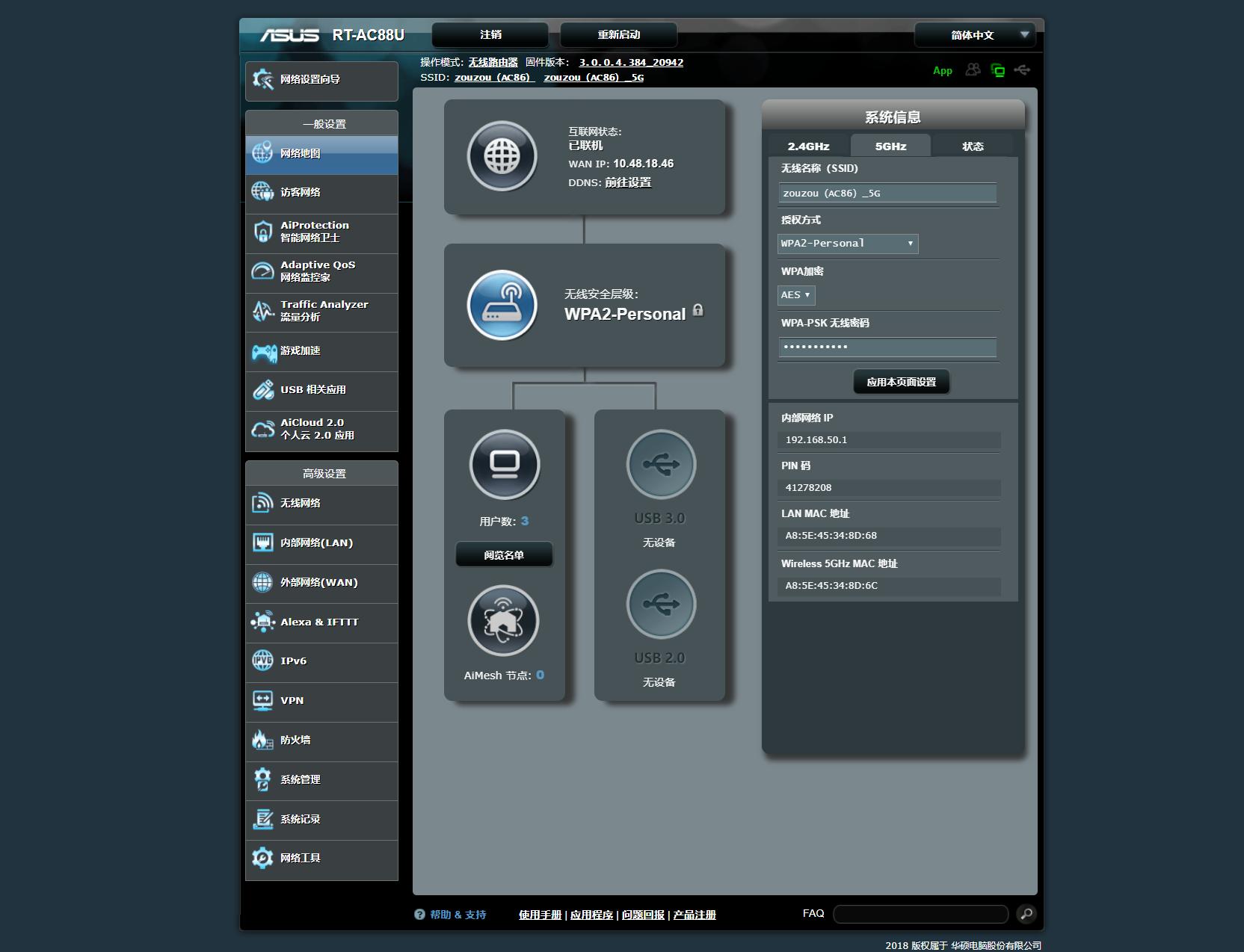The width and height of the screenshot is (1244, 952).
Task: Switch to the 2.4GHz tab
Action: coord(808,146)
